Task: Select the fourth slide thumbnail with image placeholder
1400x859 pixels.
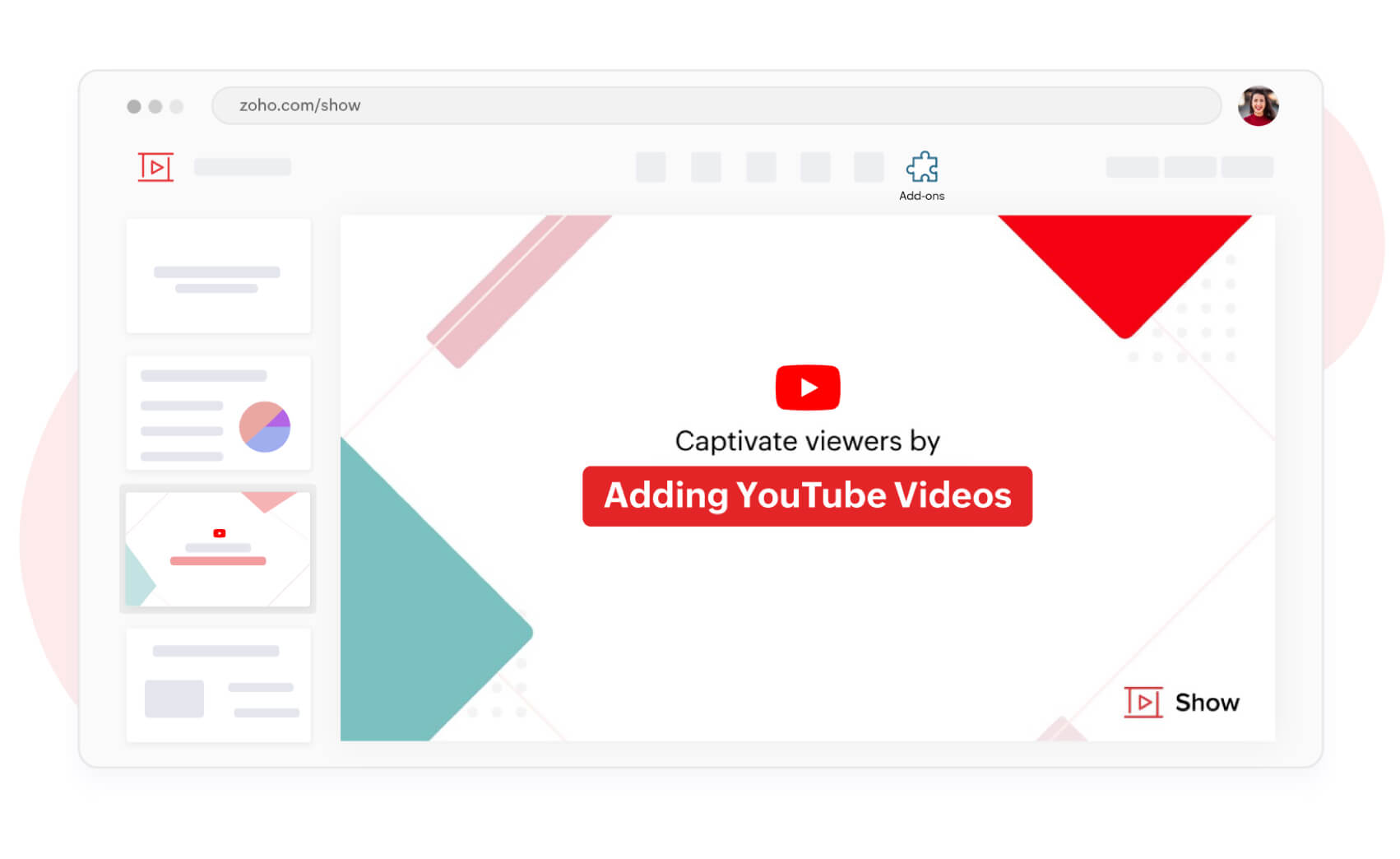Action: [219, 685]
